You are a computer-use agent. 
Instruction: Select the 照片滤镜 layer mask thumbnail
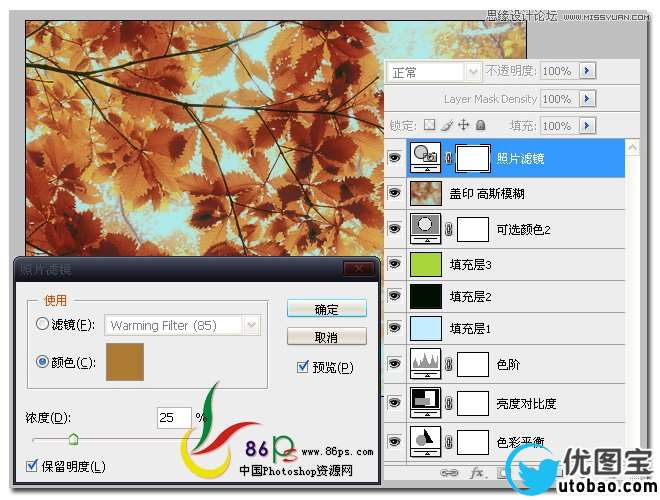[473, 158]
